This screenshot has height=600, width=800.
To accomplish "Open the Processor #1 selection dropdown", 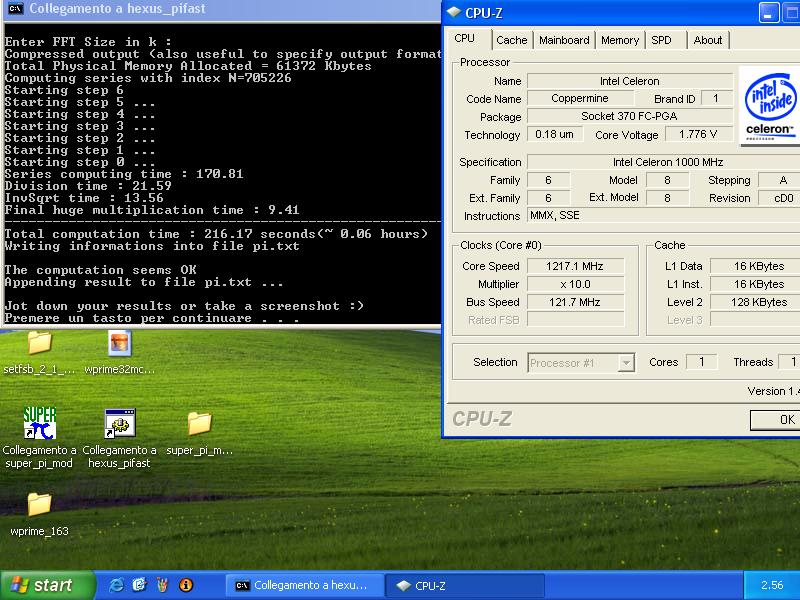I will 581,363.
